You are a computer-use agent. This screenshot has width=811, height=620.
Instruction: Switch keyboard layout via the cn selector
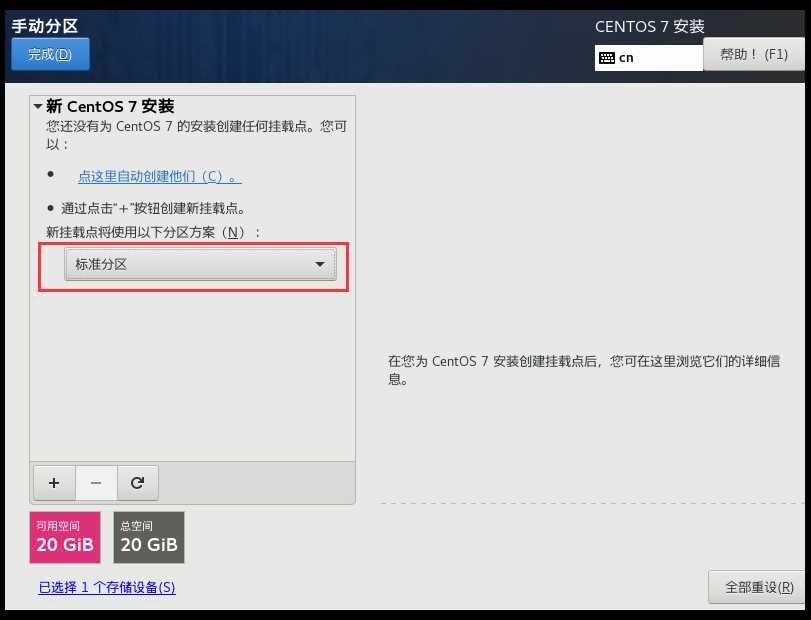[648, 58]
